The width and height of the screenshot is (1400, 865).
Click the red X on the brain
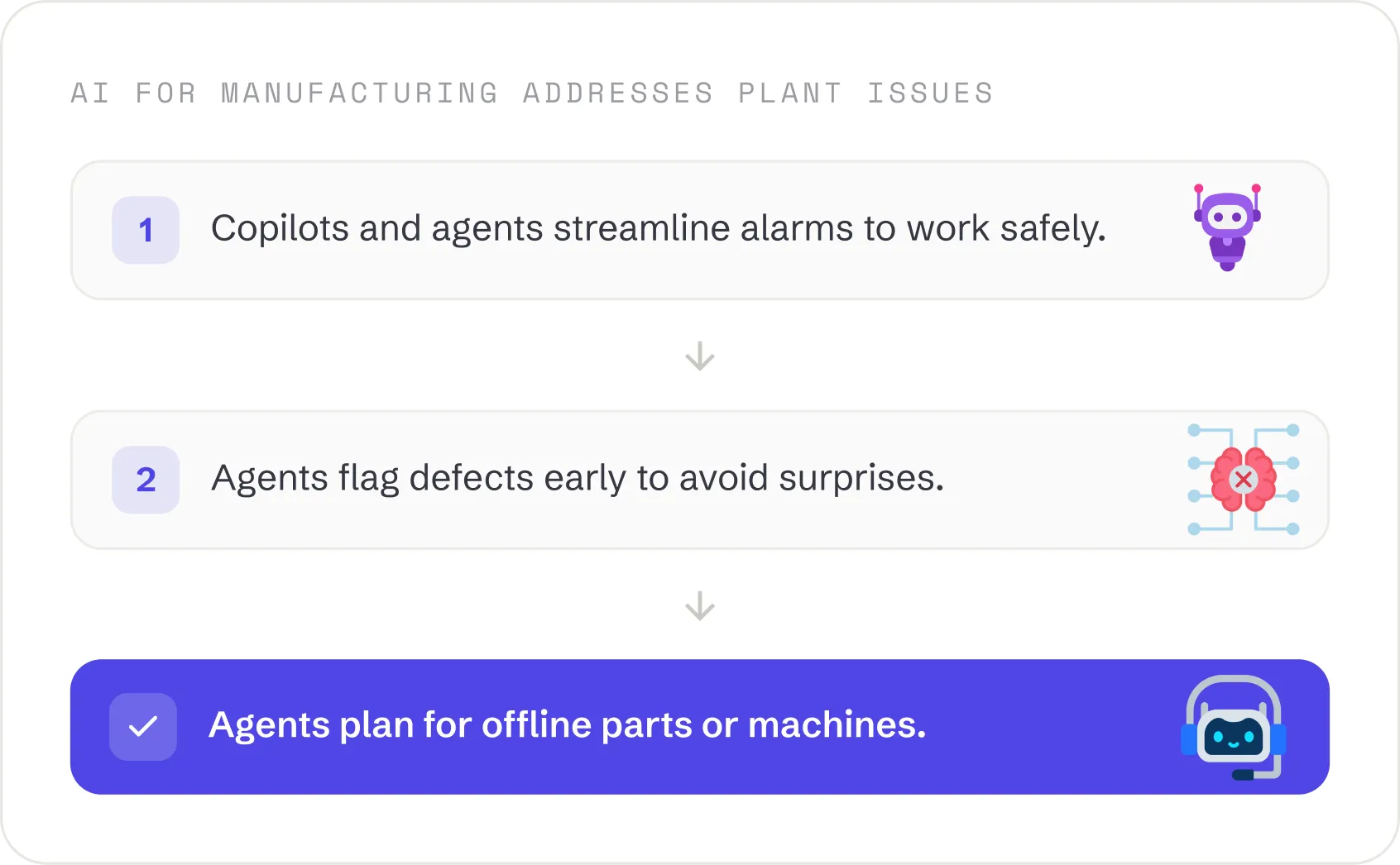1243,480
